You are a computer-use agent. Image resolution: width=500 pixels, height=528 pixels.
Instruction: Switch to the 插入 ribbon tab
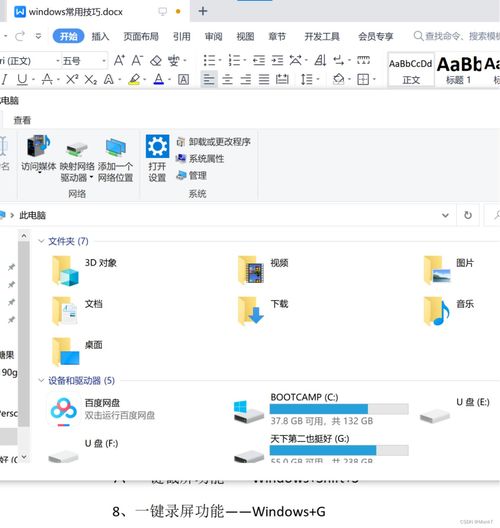(x=100, y=36)
